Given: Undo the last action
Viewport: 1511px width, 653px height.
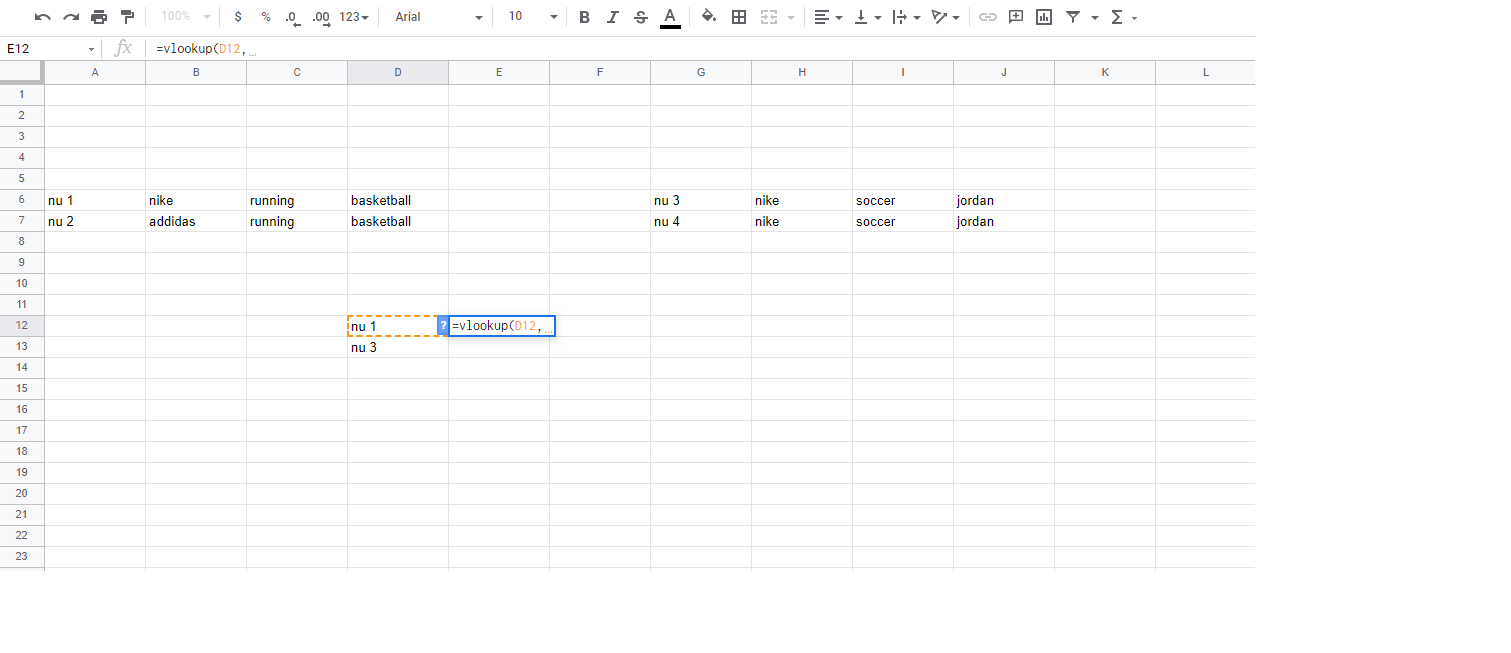Looking at the screenshot, I should [41, 17].
